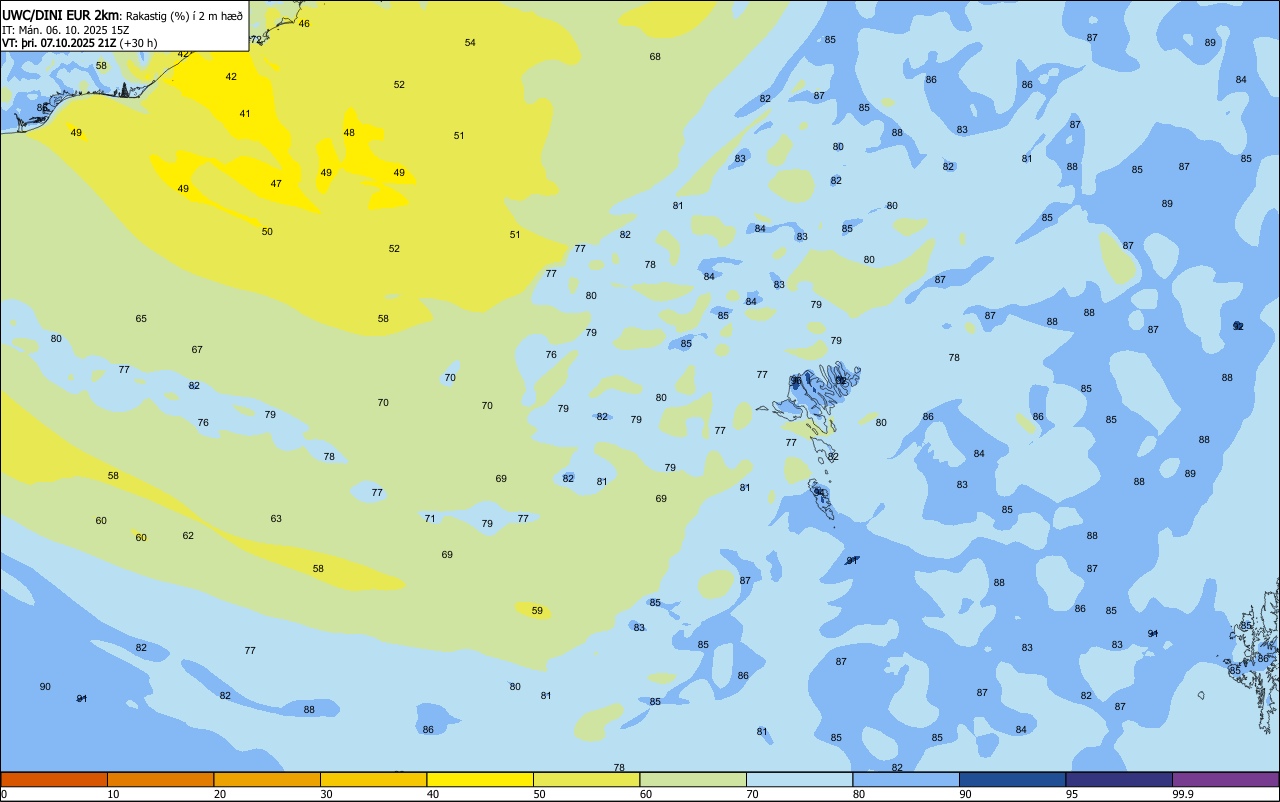Click the humidity value 63
Screen dimensions: 1280x802
point(276,518)
